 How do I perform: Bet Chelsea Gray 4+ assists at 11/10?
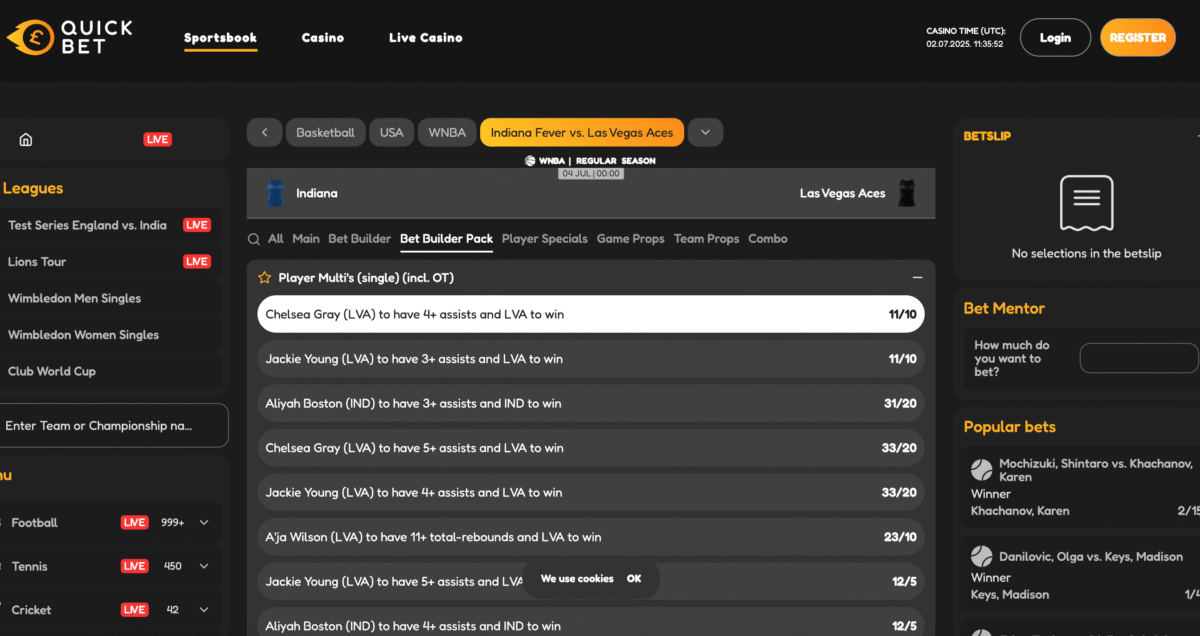point(591,314)
